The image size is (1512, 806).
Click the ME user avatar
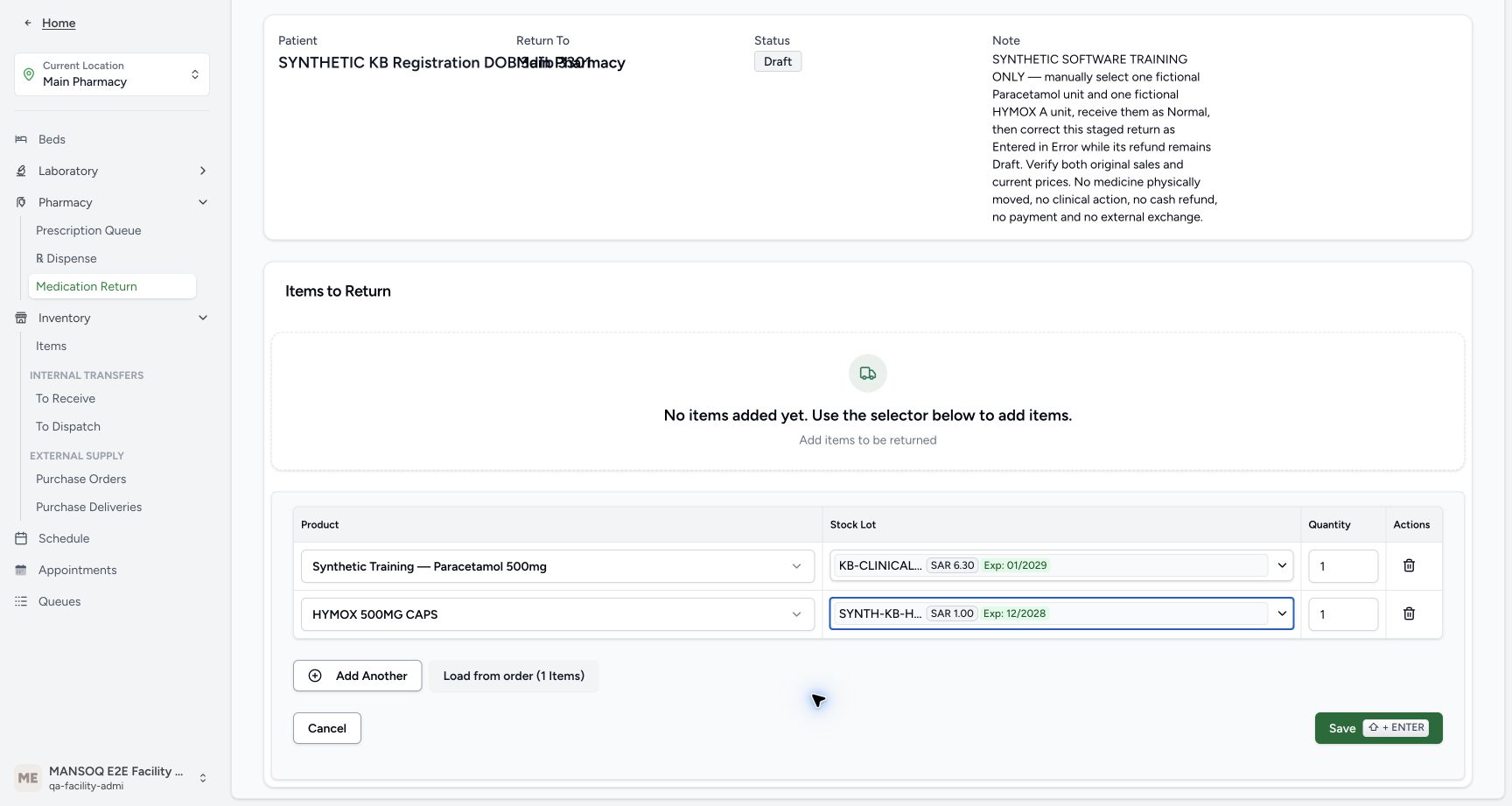click(x=28, y=778)
